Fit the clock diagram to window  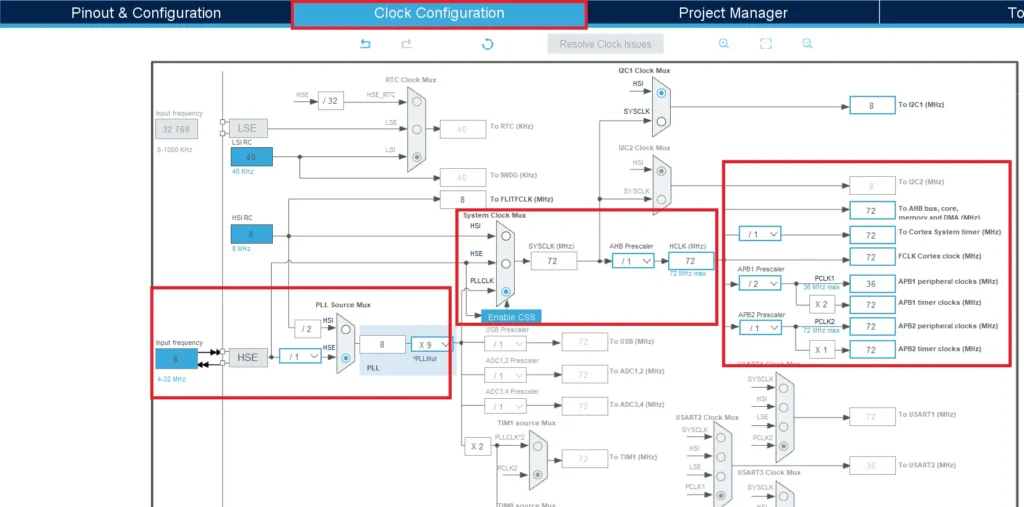point(765,44)
